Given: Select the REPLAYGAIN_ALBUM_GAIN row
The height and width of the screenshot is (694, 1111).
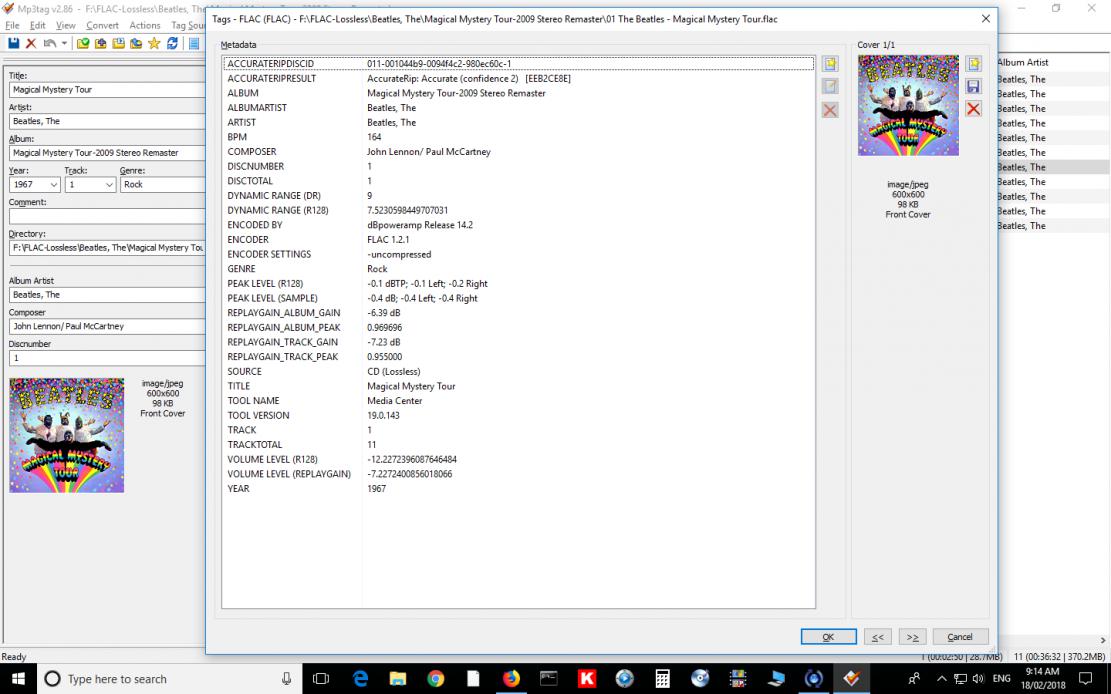Looking at the screenshot, I should pos(519,313).
